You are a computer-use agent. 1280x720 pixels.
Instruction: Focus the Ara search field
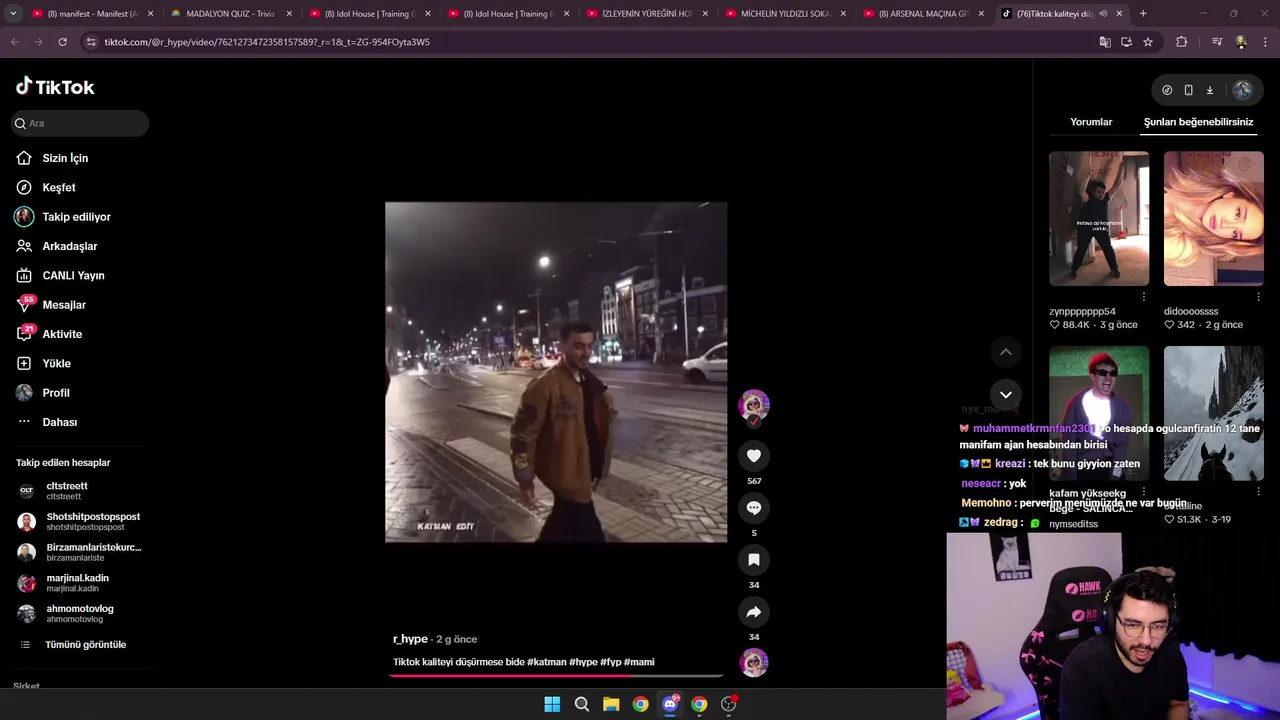80,123
